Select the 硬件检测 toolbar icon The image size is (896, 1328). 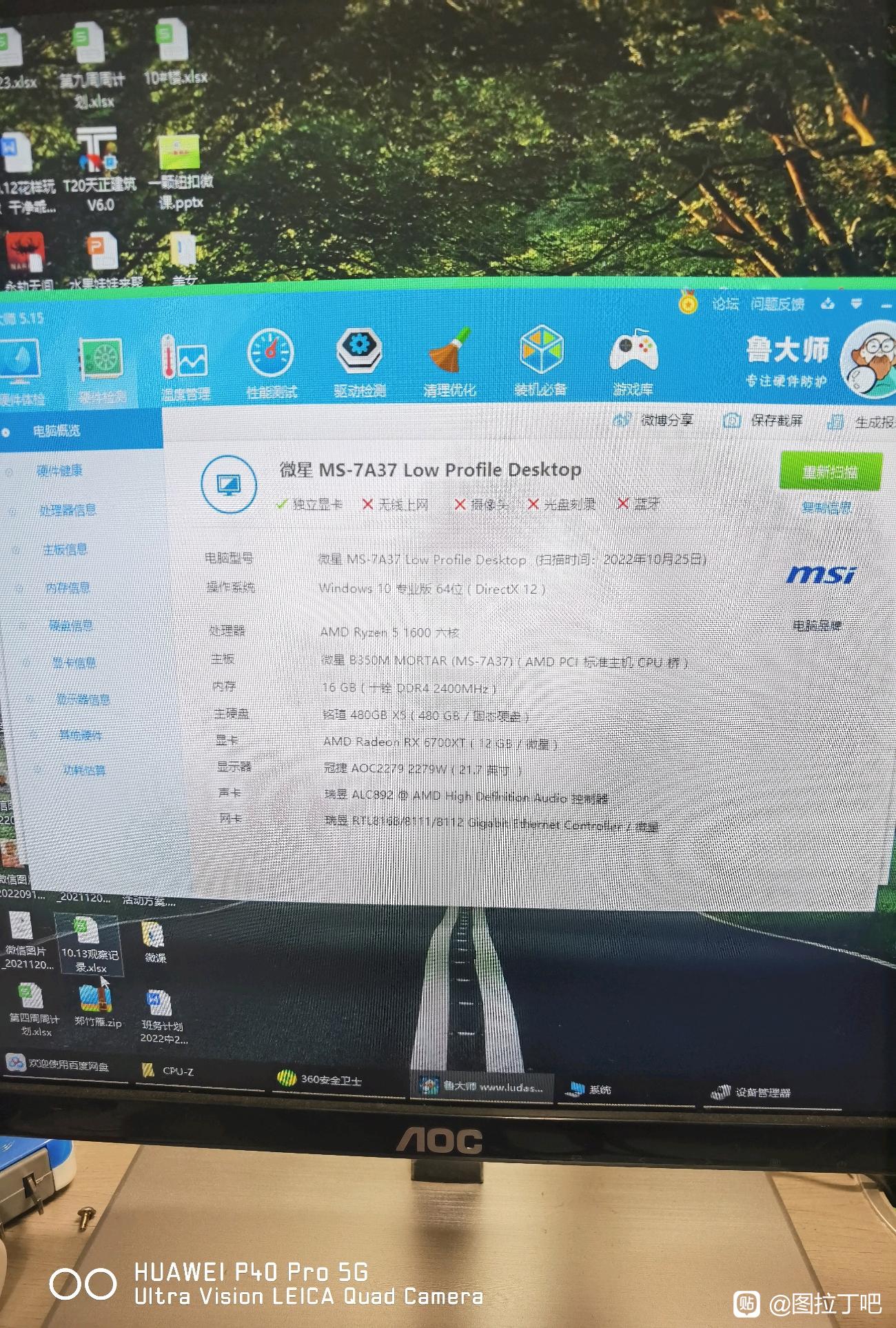pos(101,370)
